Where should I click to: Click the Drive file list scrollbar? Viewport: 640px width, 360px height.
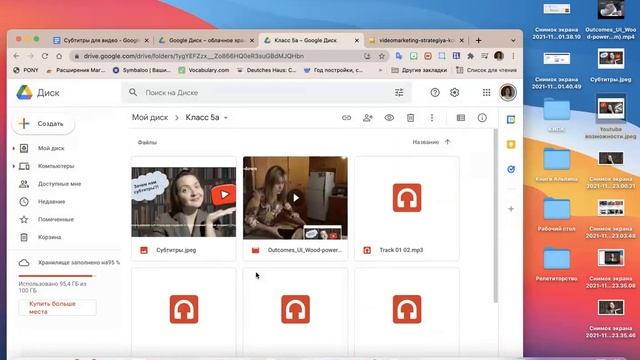496,216
